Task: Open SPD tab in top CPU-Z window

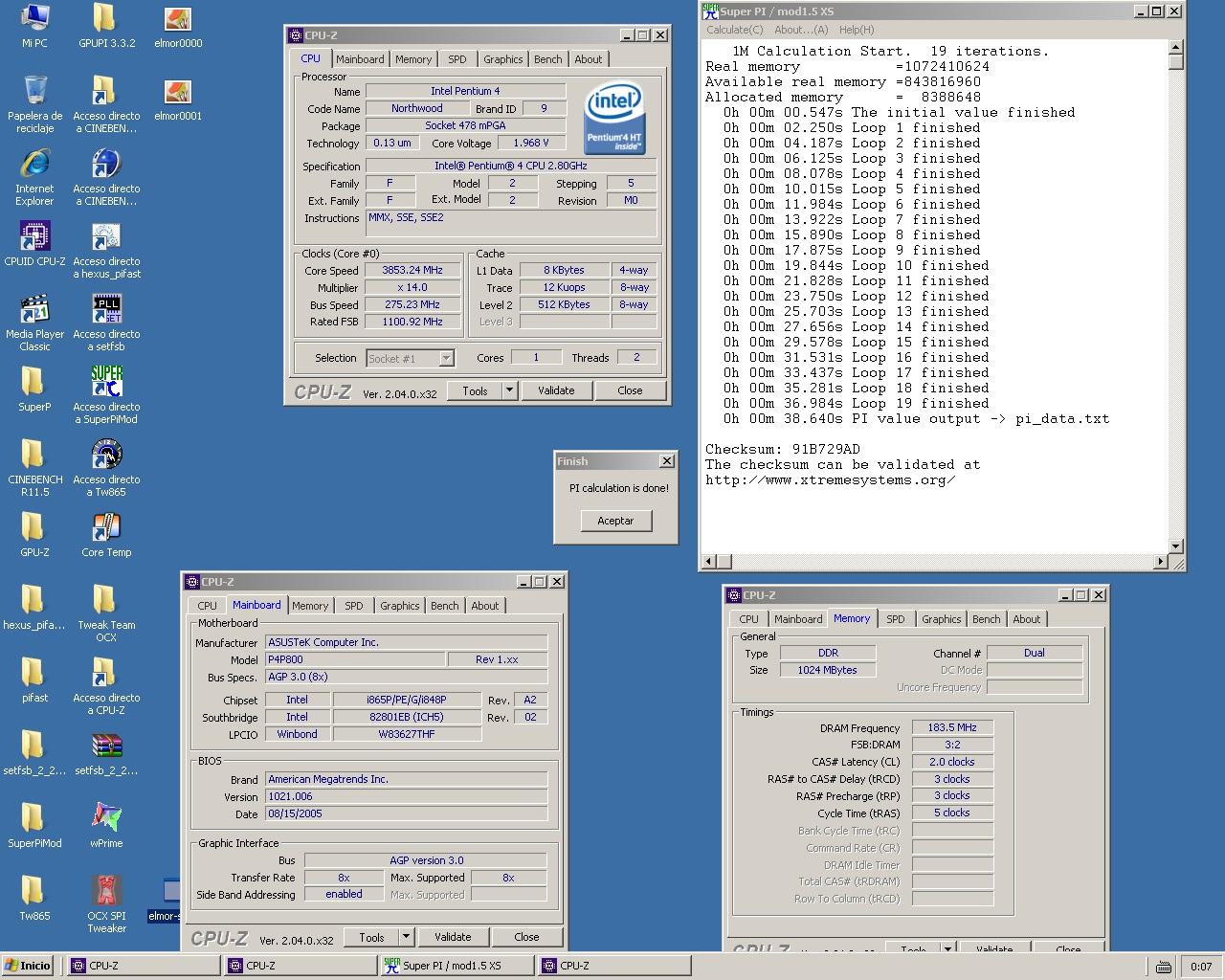Action: point(457,59)
